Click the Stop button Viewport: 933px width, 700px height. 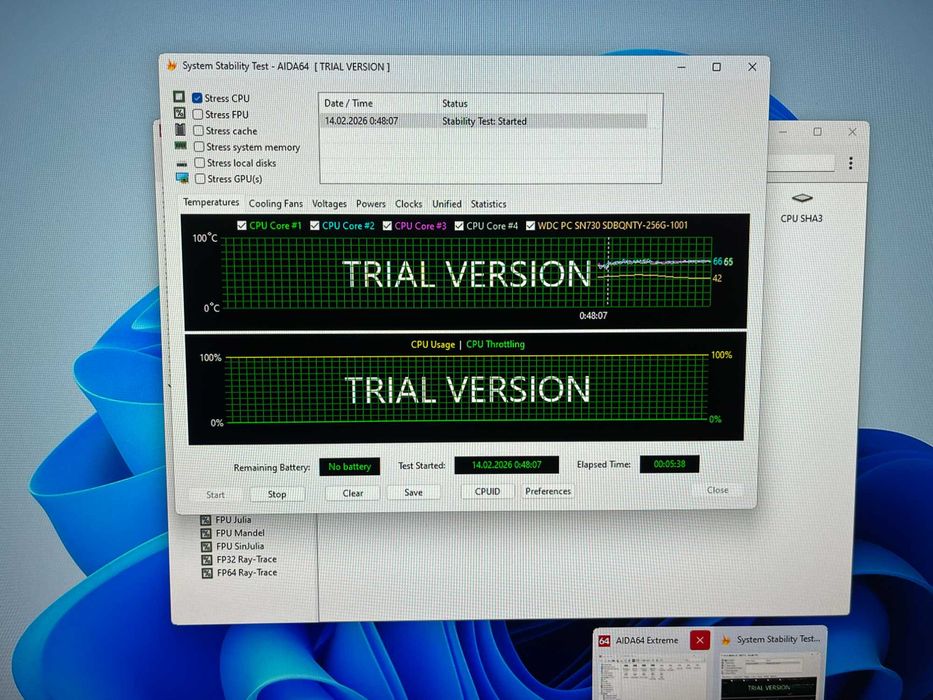tap(277, 494)
